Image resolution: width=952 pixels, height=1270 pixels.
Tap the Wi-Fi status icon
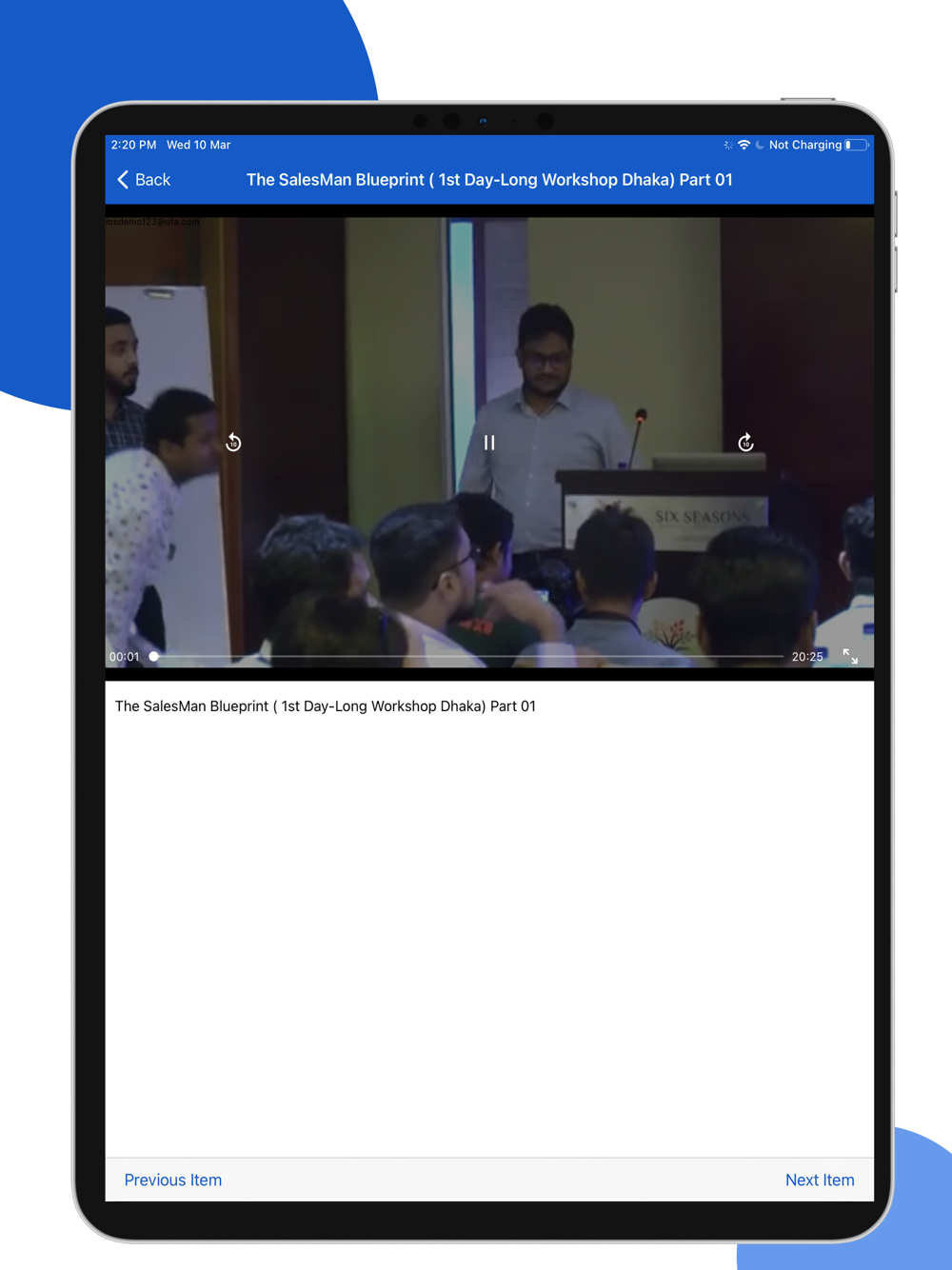point(744,145)
